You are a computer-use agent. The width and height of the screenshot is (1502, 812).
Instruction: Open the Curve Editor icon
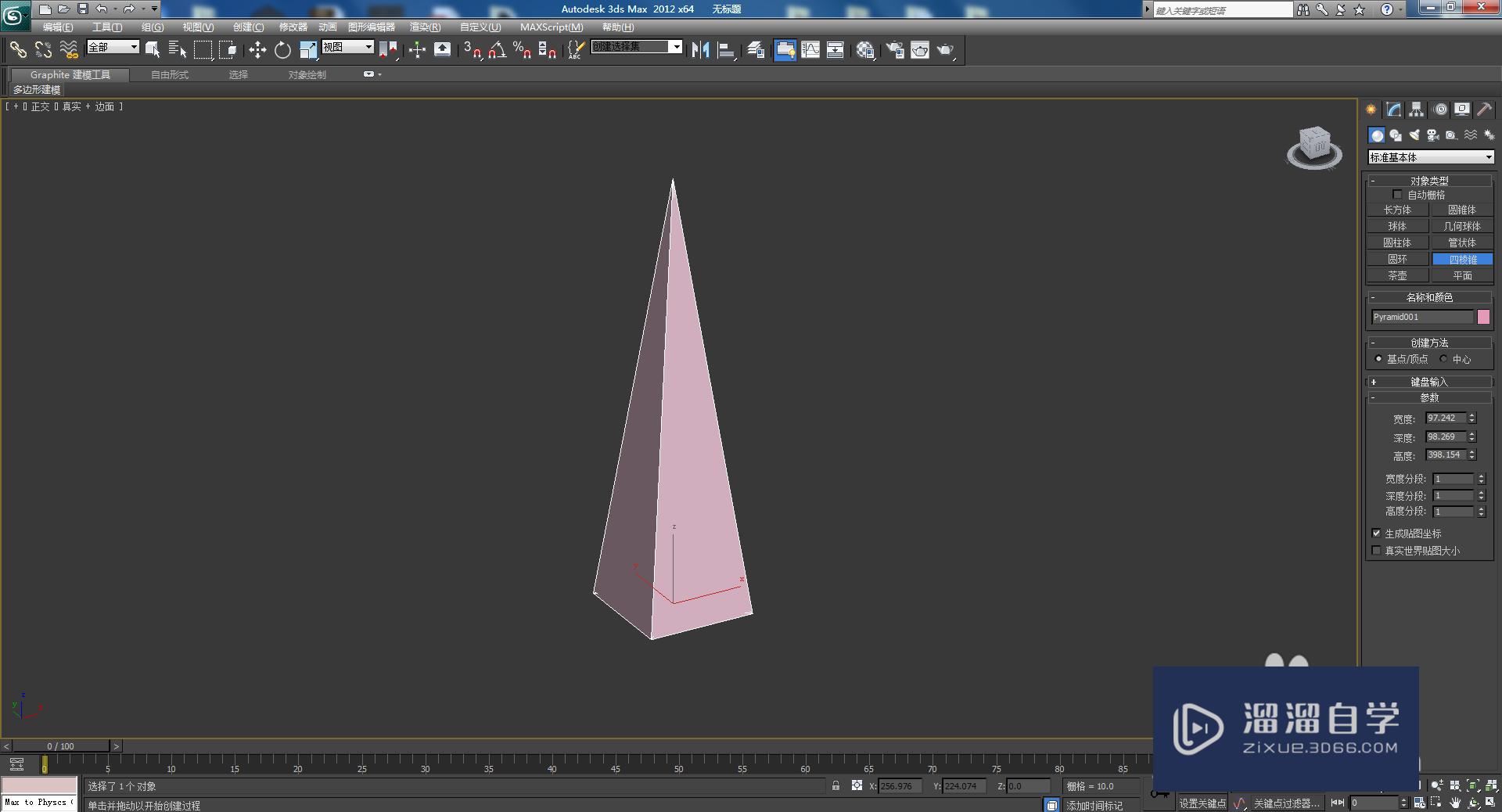point(810,50)
